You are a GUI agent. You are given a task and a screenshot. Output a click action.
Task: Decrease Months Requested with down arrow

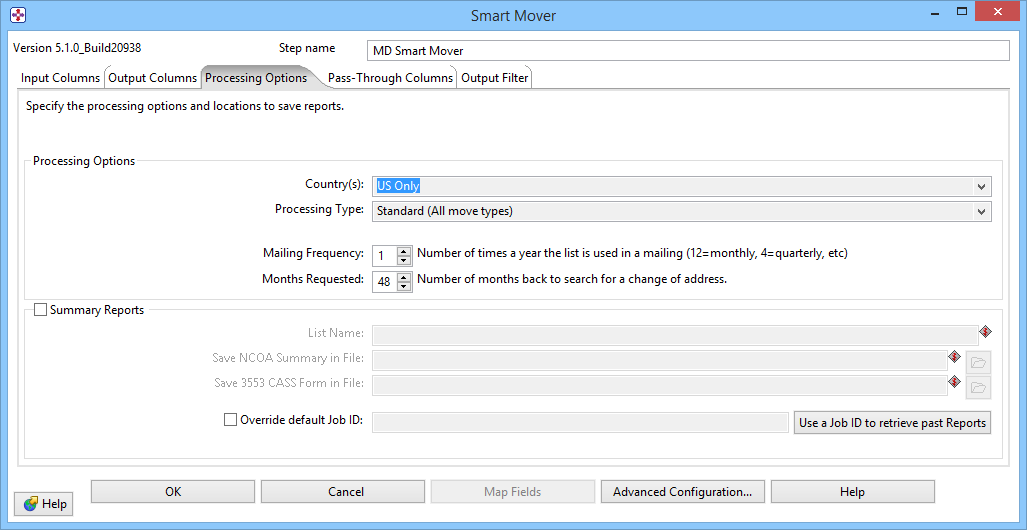click(x=404, y=286)
